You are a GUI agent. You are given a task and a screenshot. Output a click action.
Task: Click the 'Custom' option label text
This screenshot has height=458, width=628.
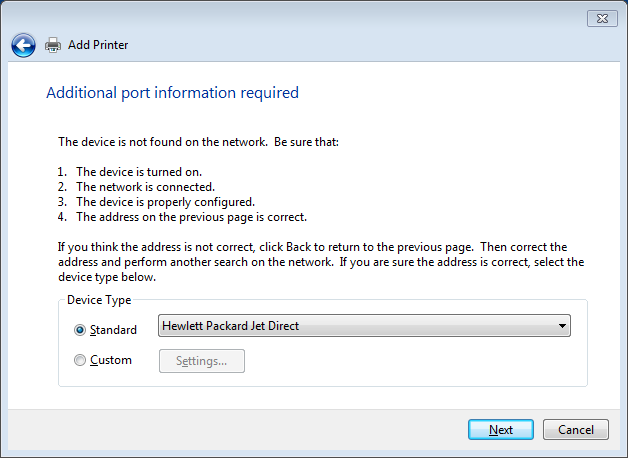tap(110, 361)
